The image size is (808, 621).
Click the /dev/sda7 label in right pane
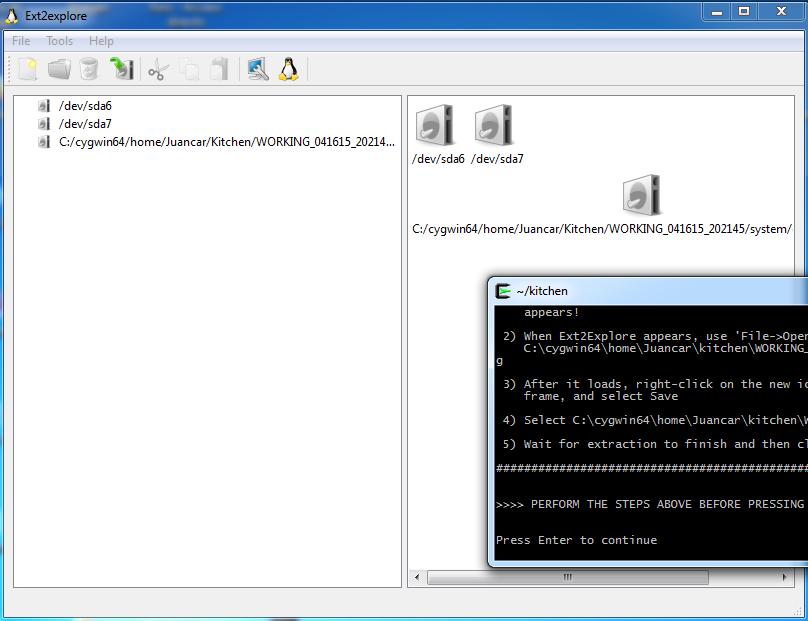click(497, 159)
